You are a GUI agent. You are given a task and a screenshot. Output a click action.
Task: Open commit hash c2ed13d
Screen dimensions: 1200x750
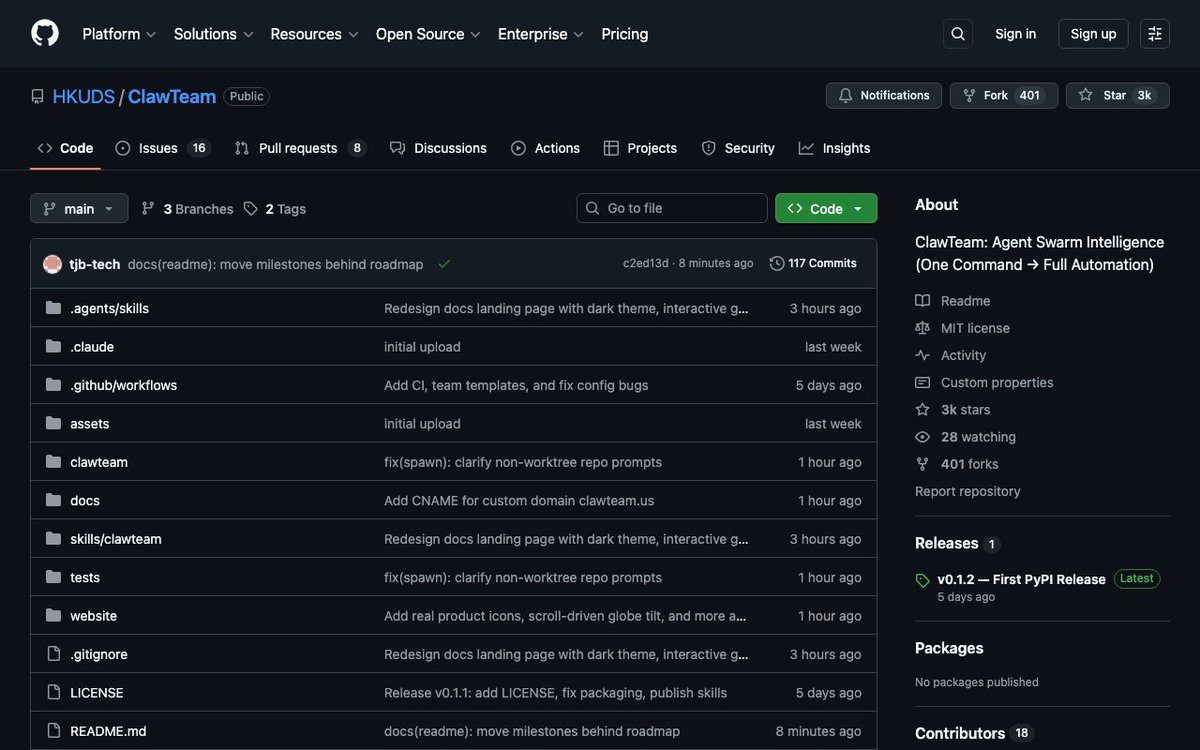[645, 264]
